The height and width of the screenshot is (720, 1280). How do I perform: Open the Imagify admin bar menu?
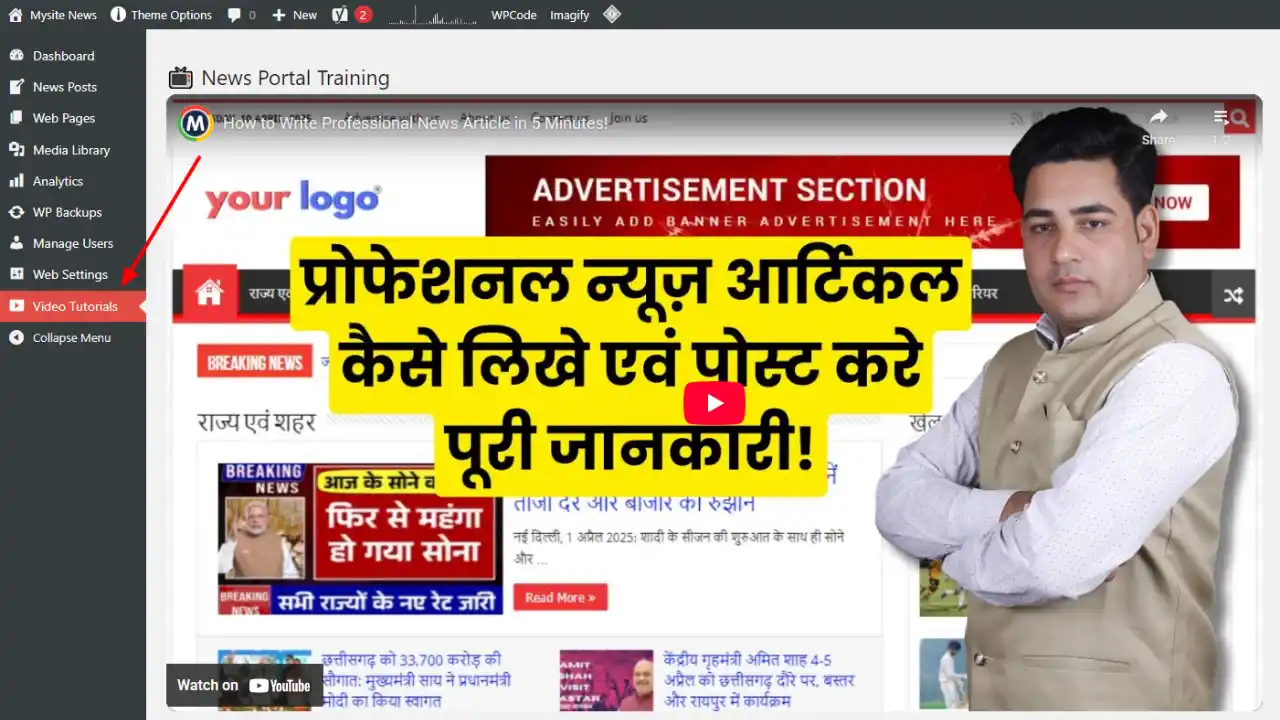(570, 15)
